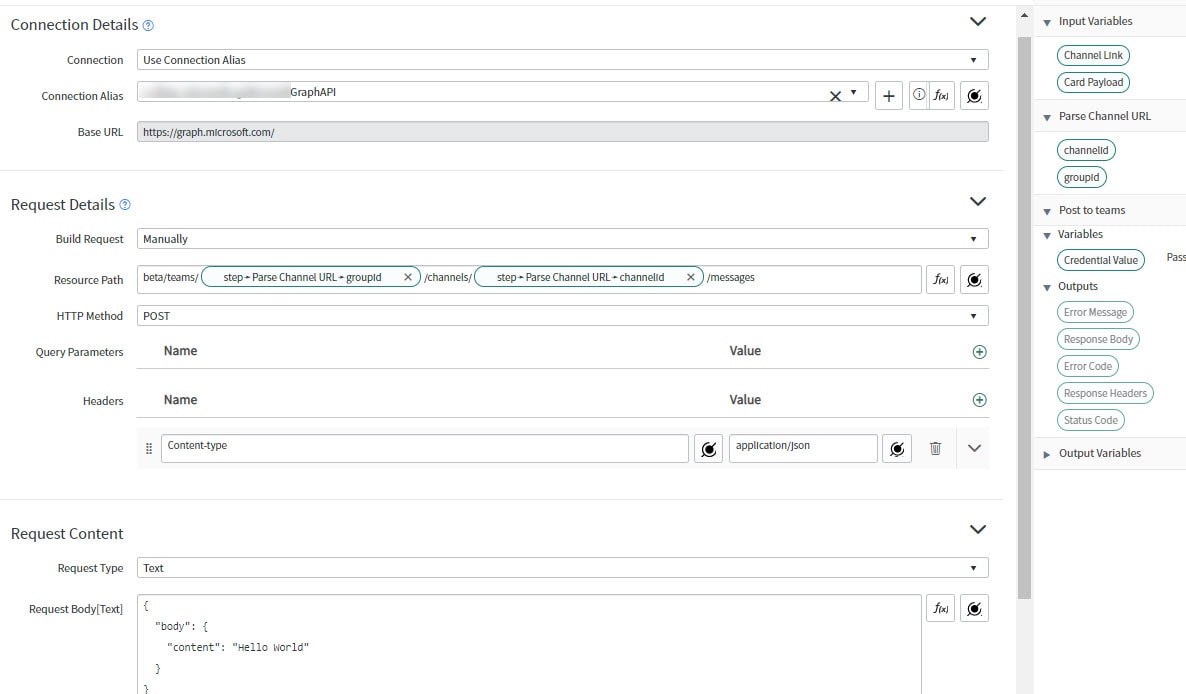Clear the Connection Alias using the X icon
The image size is (1186, 694).
tap(836, 95)
